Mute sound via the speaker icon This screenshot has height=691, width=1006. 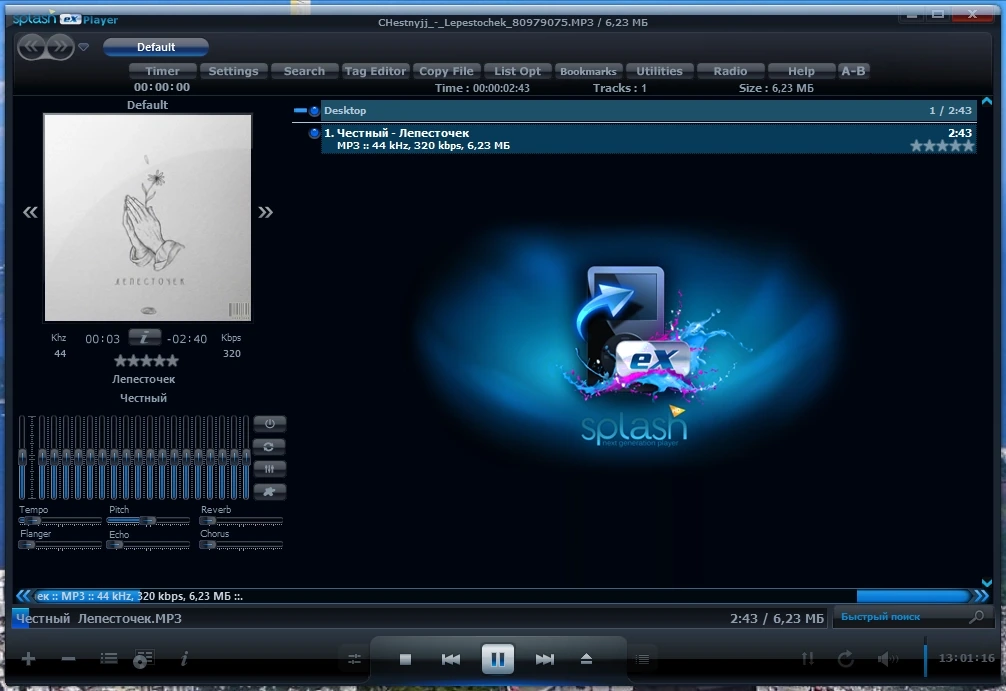pos(887,658)
